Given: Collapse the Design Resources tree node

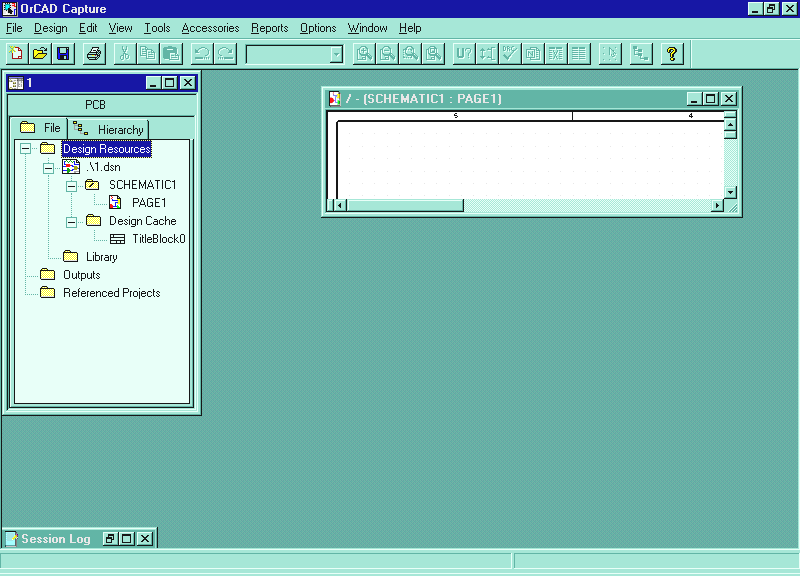Looking at the screenshot, I should click(x=26, y=148).
